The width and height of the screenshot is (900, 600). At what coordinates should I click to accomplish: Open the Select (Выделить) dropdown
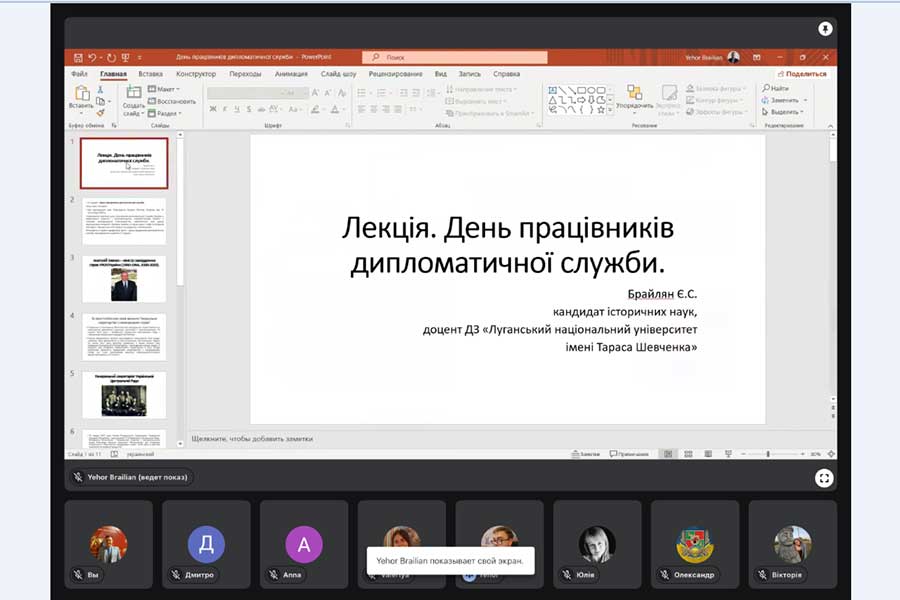point(784,112)
